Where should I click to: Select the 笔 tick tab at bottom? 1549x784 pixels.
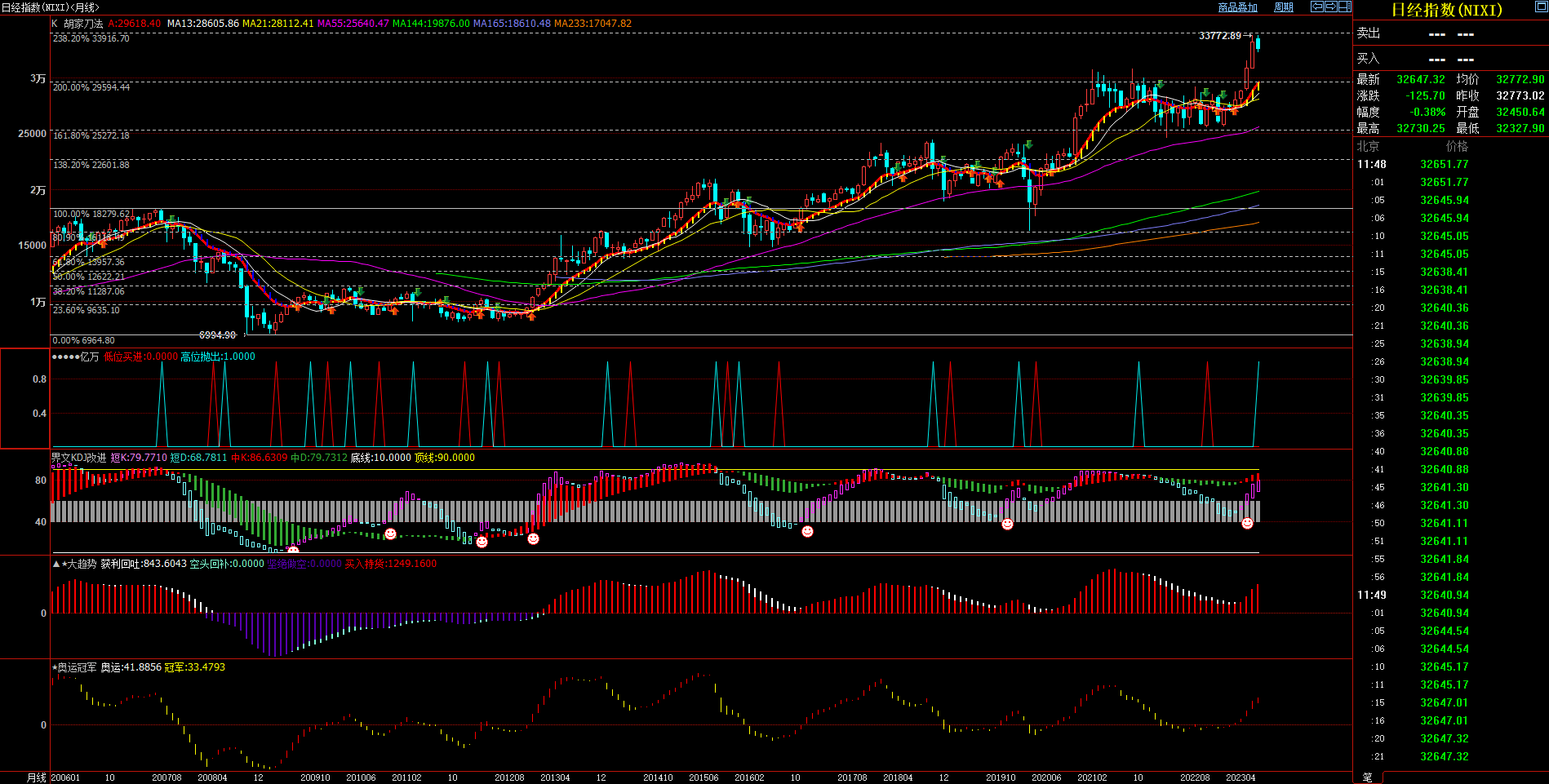(x=1368, y=777)
